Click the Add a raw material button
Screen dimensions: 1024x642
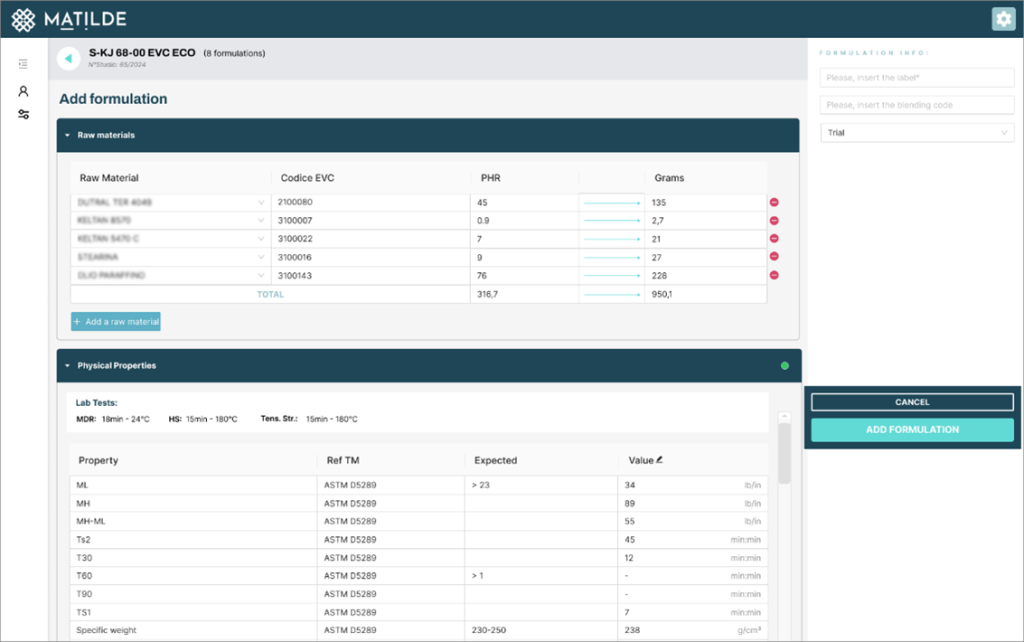tap(115, 322)
